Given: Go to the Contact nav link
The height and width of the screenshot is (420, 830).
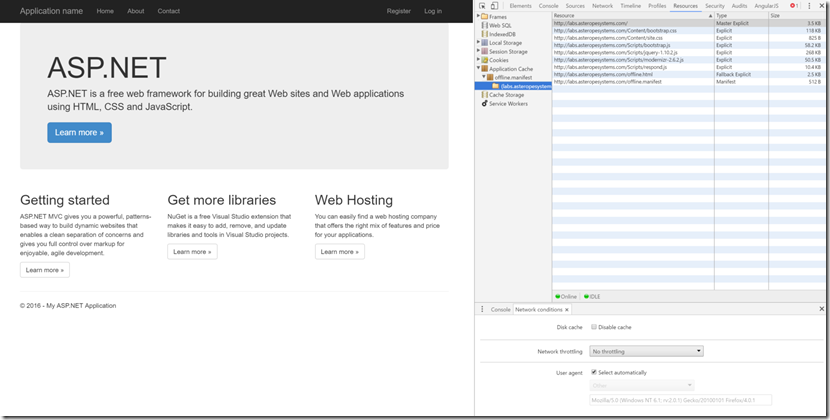Looking at the screenshot, I should (x=169, y=11).
